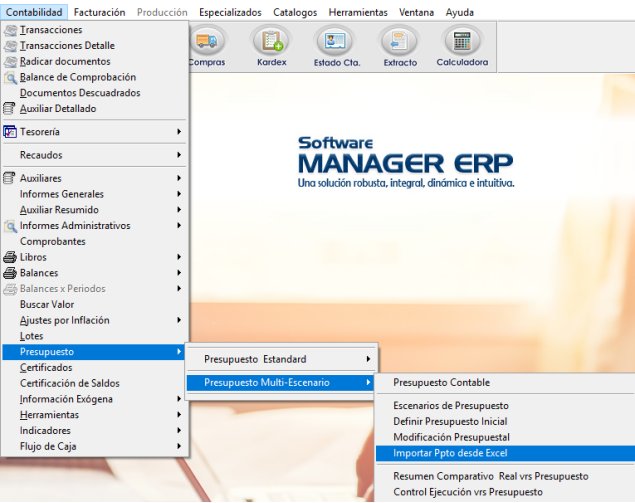Click the Extracto toolbar icon
The height and width of the screenshot is (503, 635).
(399, 41)
